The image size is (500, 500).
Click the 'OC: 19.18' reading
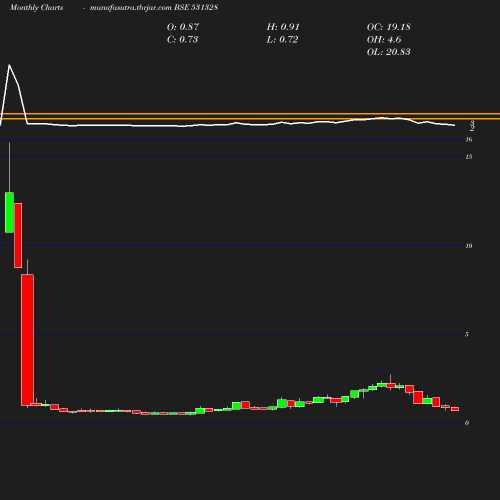(388, 27)
